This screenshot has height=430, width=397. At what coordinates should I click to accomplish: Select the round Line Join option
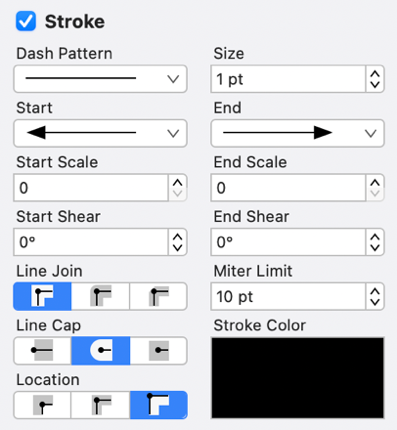[x=100, y=296]
